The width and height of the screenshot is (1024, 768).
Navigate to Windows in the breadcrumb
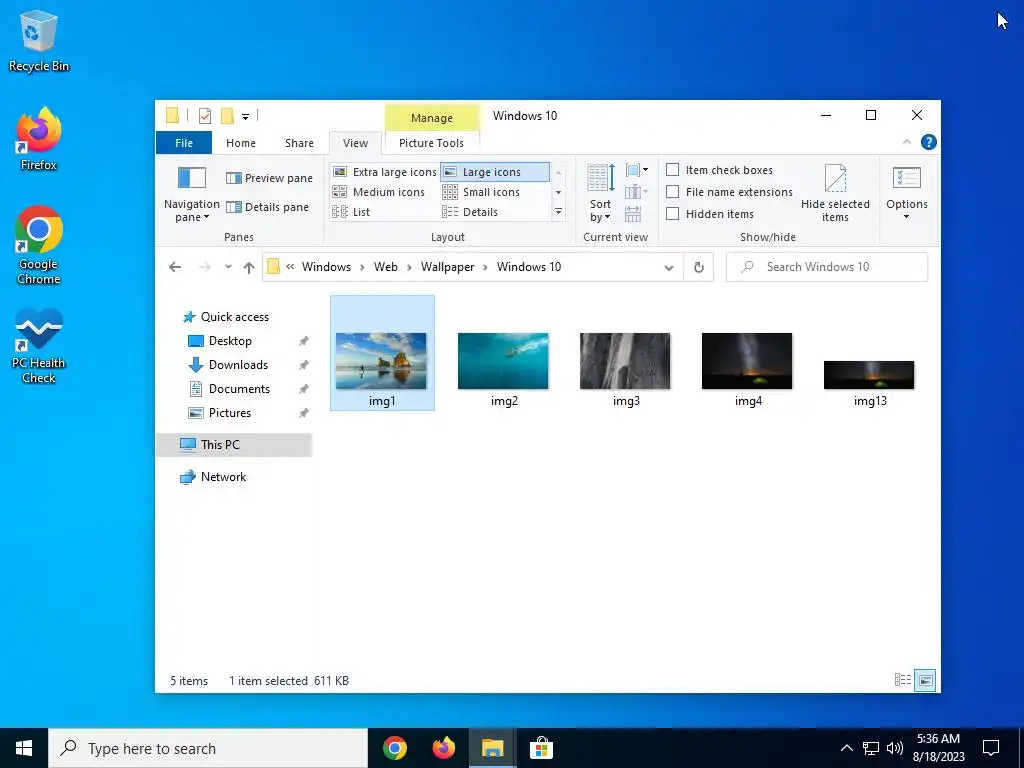326,266
